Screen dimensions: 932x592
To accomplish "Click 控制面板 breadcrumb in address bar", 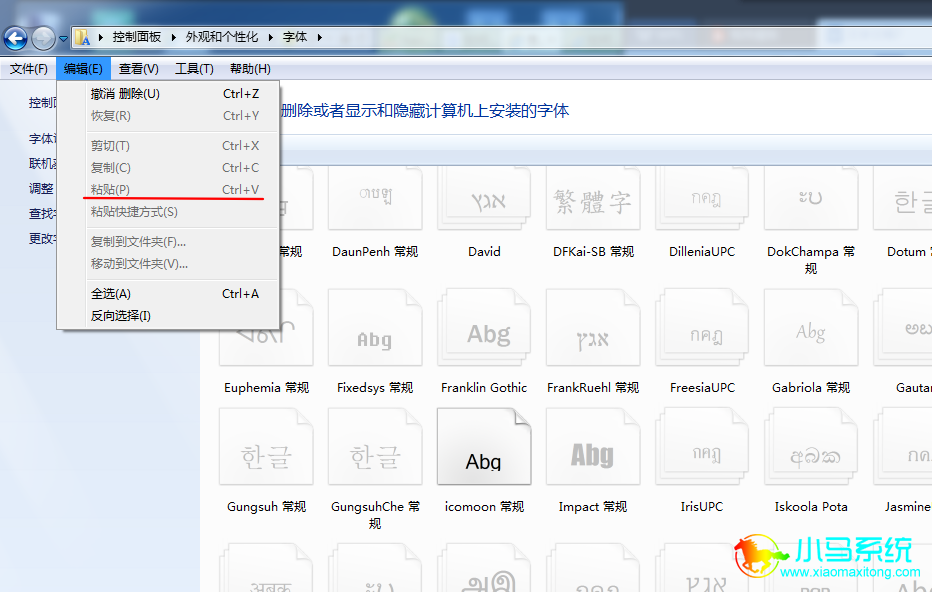I will pyautogui.click(x=137, y=37).
